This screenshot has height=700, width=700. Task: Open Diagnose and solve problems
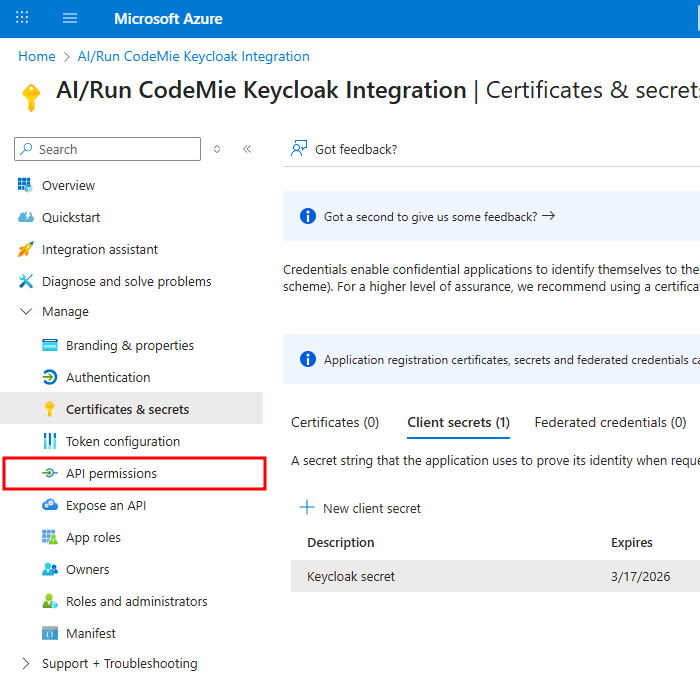(x=126, y=281)
